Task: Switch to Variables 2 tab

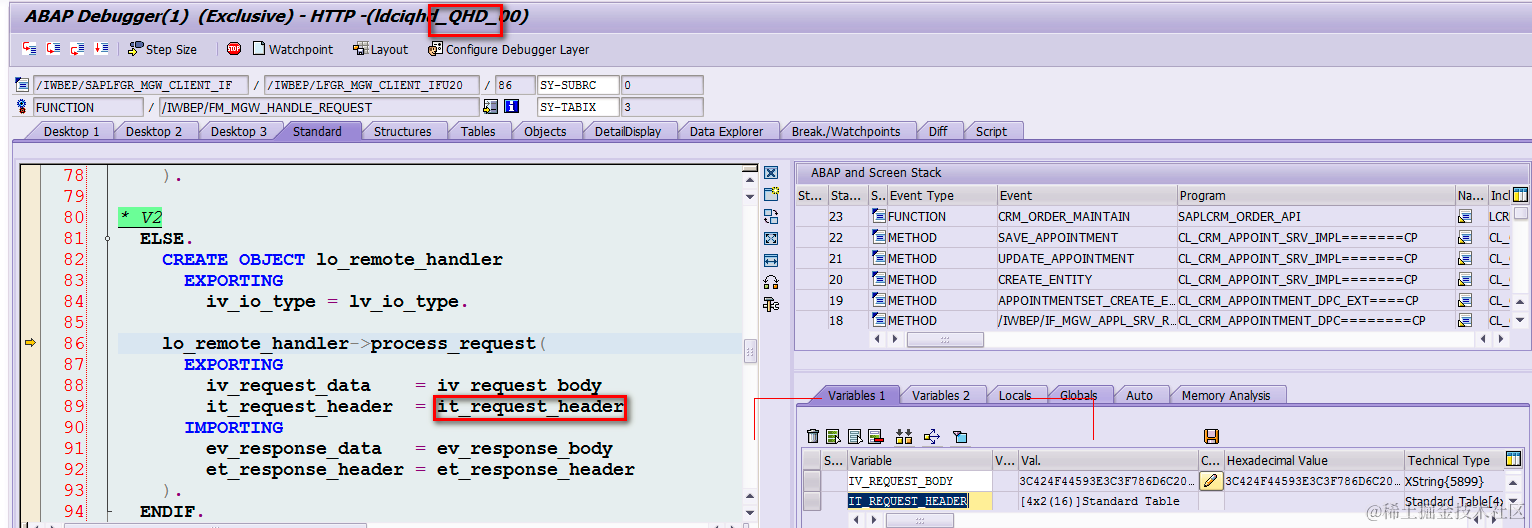Action: pyautogui.click(x=941, y=395)
